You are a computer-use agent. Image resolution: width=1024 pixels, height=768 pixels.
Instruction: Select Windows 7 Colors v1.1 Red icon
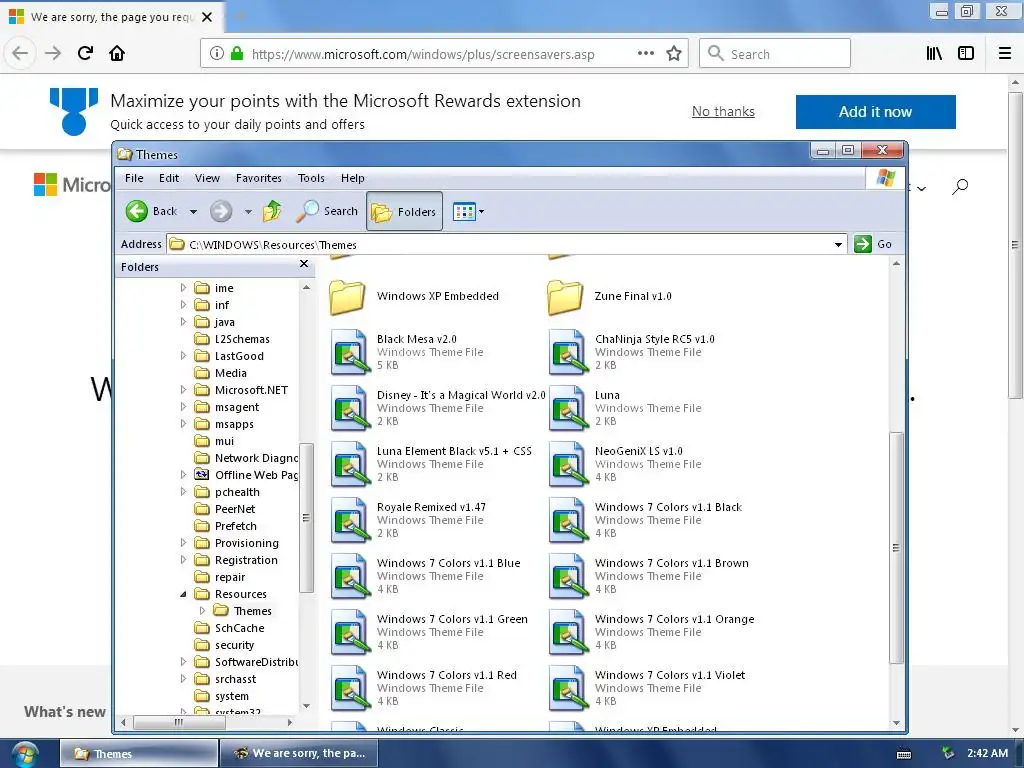click(x=350, y=688)
